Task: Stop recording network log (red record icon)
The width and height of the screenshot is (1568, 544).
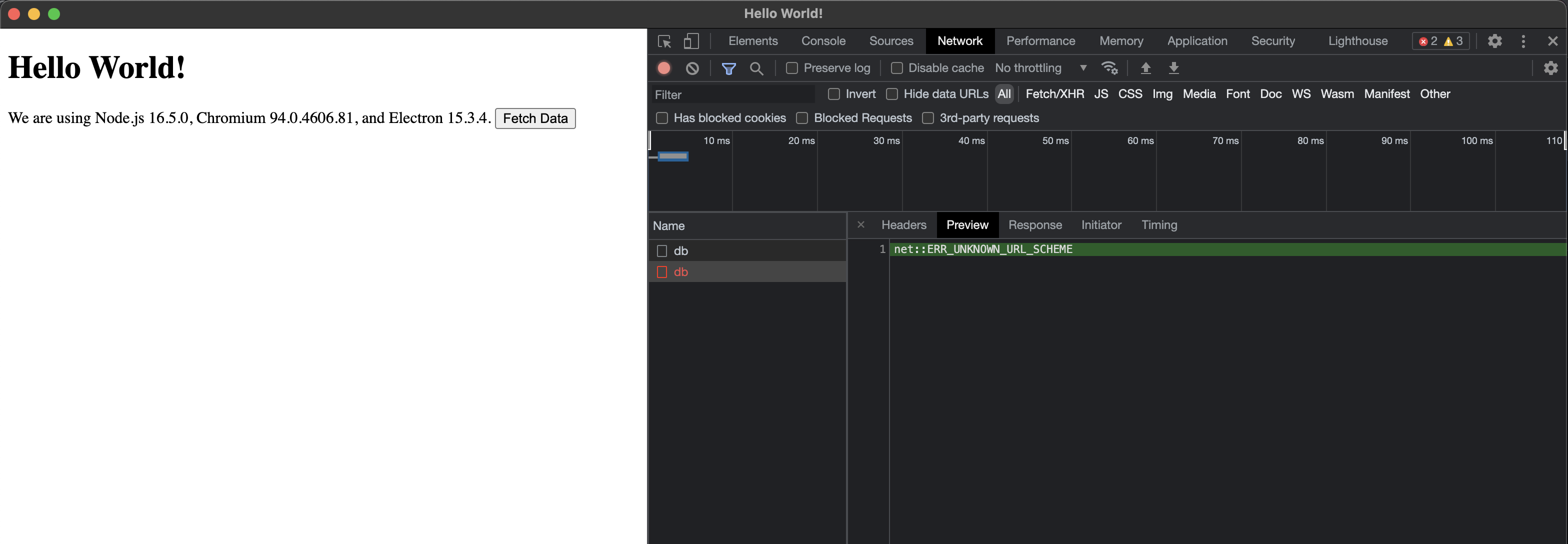Action: (663, 68)
